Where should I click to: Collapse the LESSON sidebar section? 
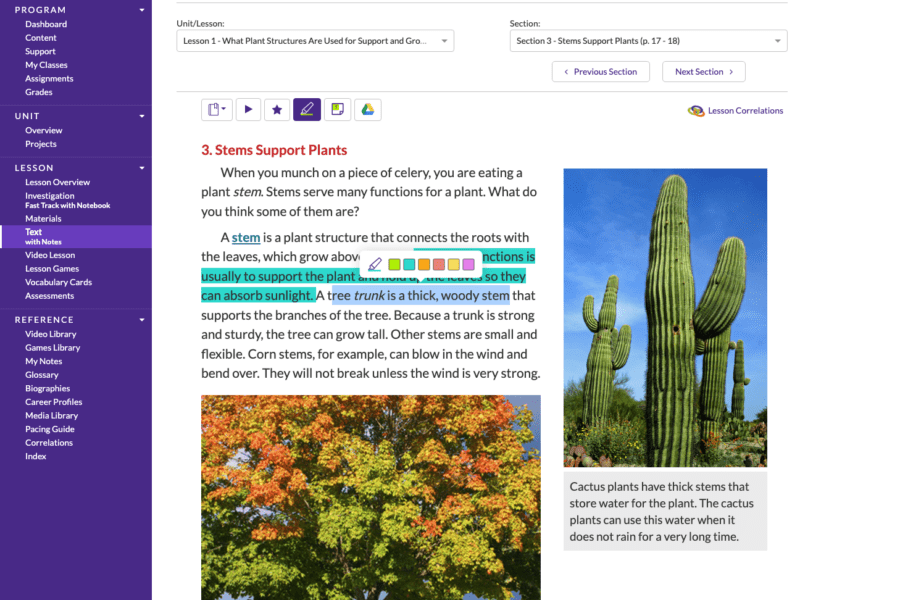click(142, 168)
